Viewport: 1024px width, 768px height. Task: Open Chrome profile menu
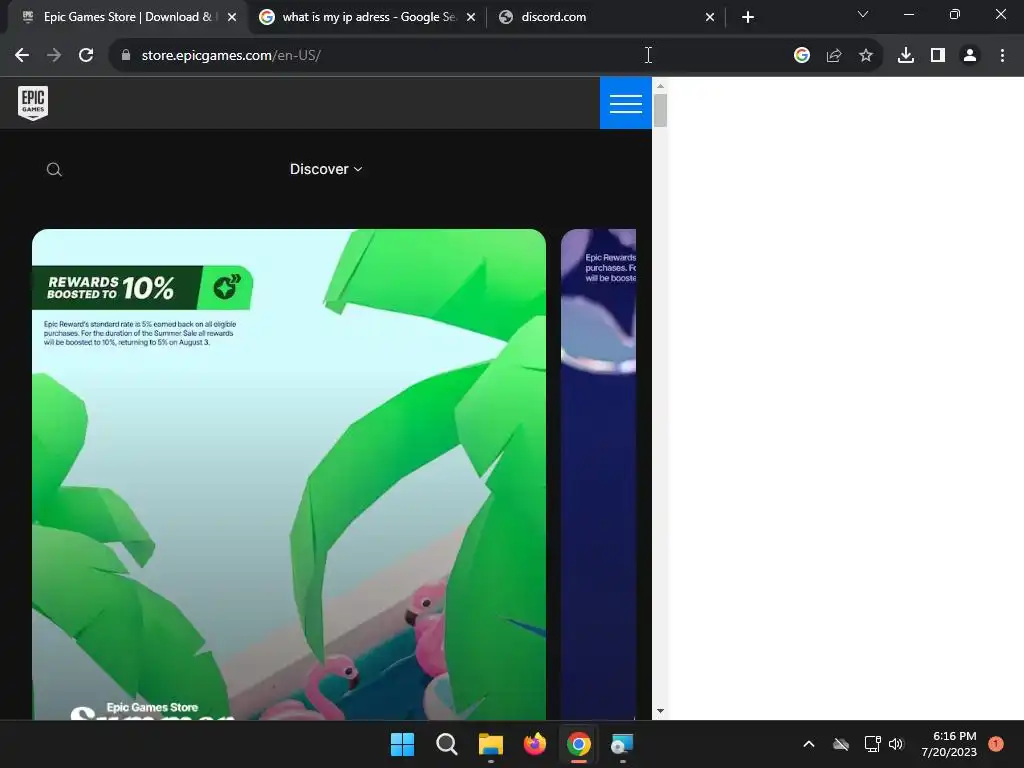point(970,56)
